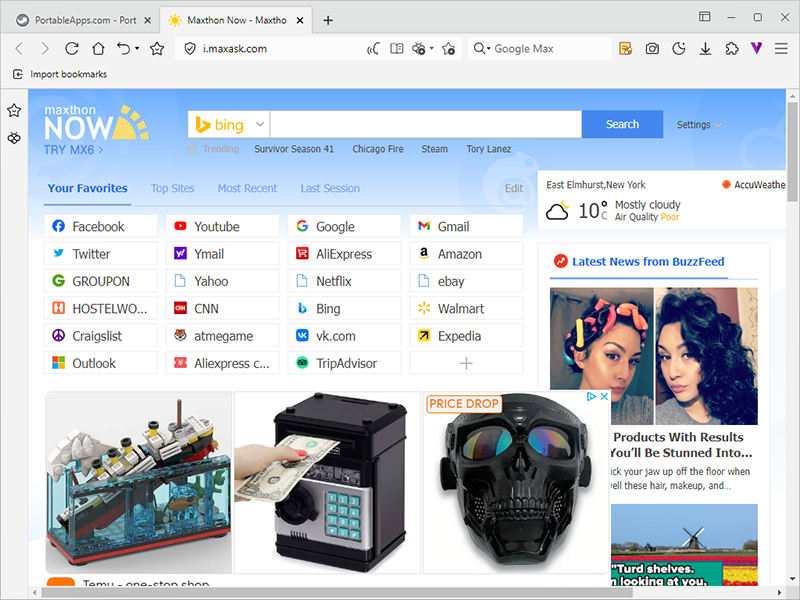The image size is (800, 600).
Task: Open the screenshot capture camera tool
Action: pos(652,48)
